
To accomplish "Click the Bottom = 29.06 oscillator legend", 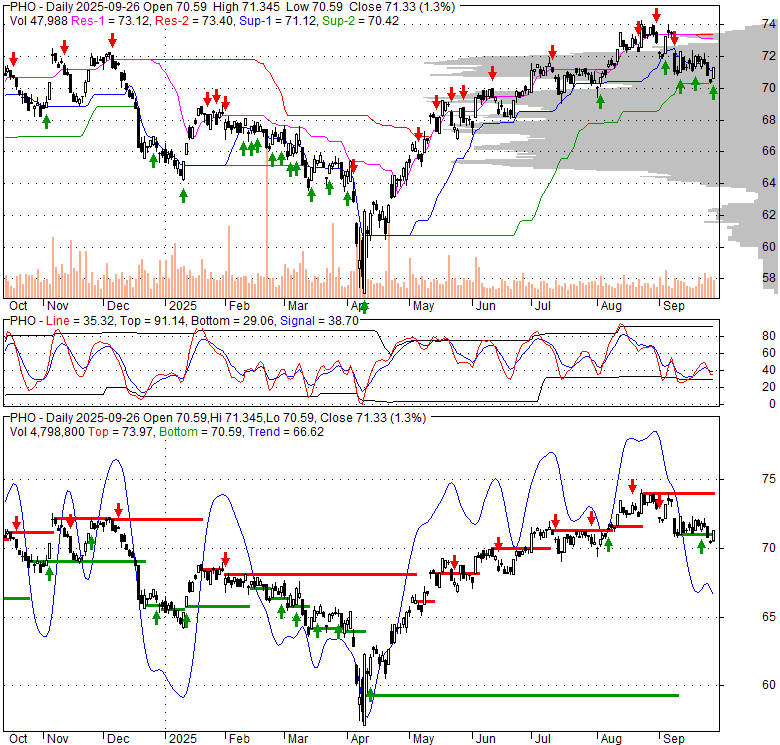I will (232, 321).
